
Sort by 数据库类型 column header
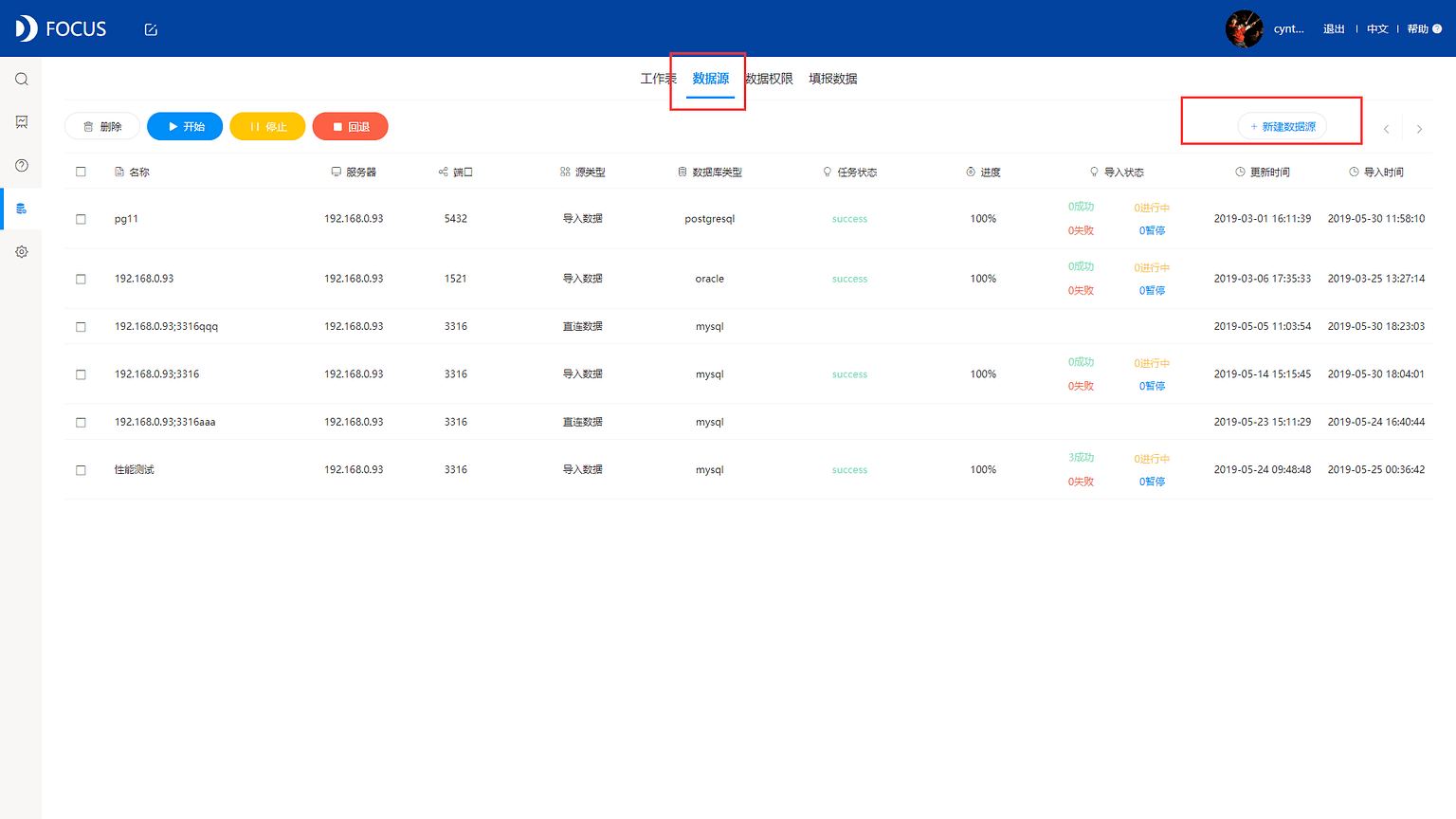click(x=710, y=172)
